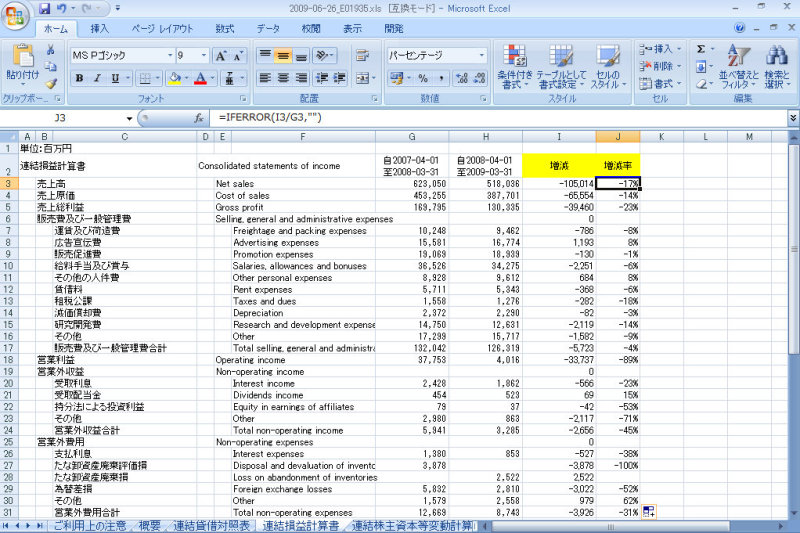
Task: Decrease font size with small A
Action: click(x=238, y=55)
